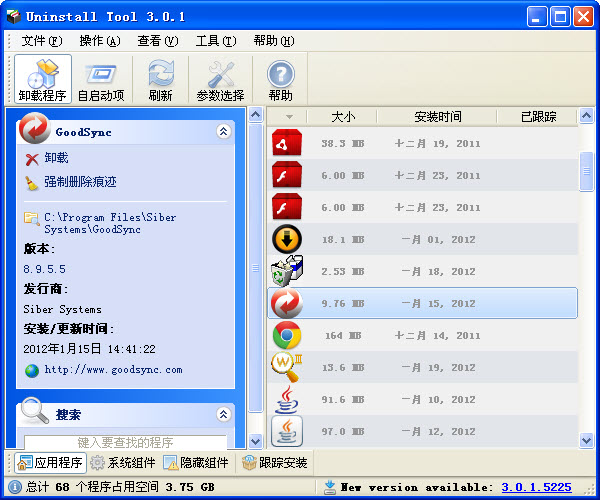Click the info icon in status bar
The width and height of the screenshot is (600, 500).
[x=15, y=487]
